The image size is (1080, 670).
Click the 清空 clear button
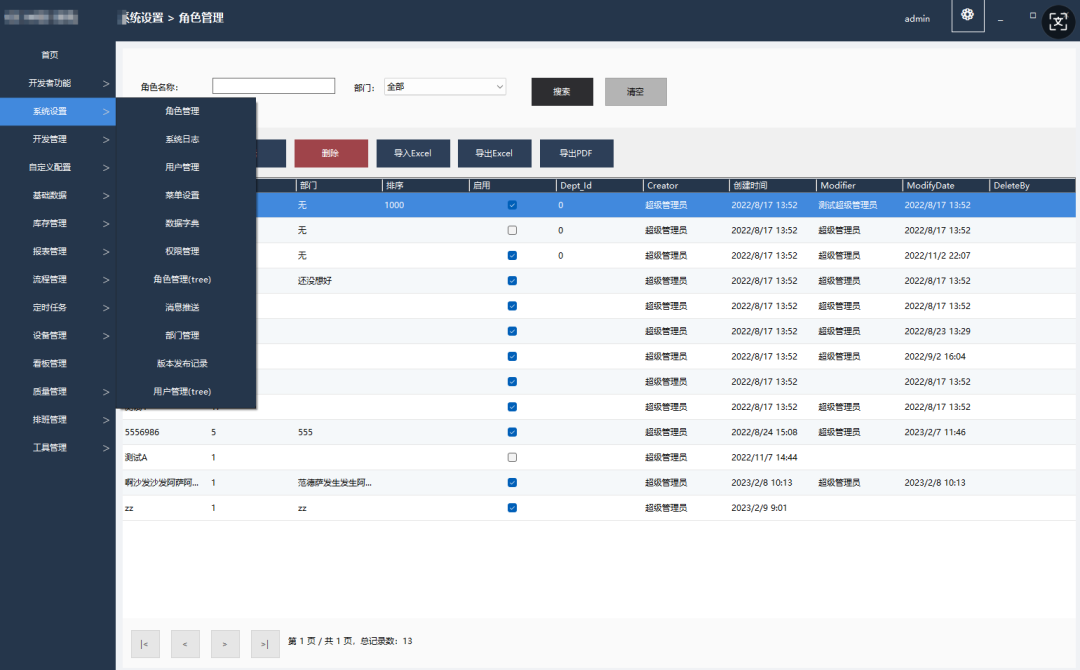[636, 92]
